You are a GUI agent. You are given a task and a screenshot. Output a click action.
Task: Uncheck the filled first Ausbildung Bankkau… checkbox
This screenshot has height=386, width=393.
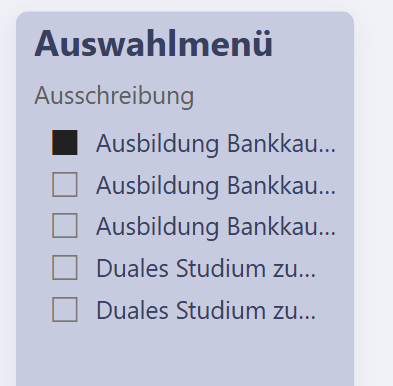coord(65,143)
